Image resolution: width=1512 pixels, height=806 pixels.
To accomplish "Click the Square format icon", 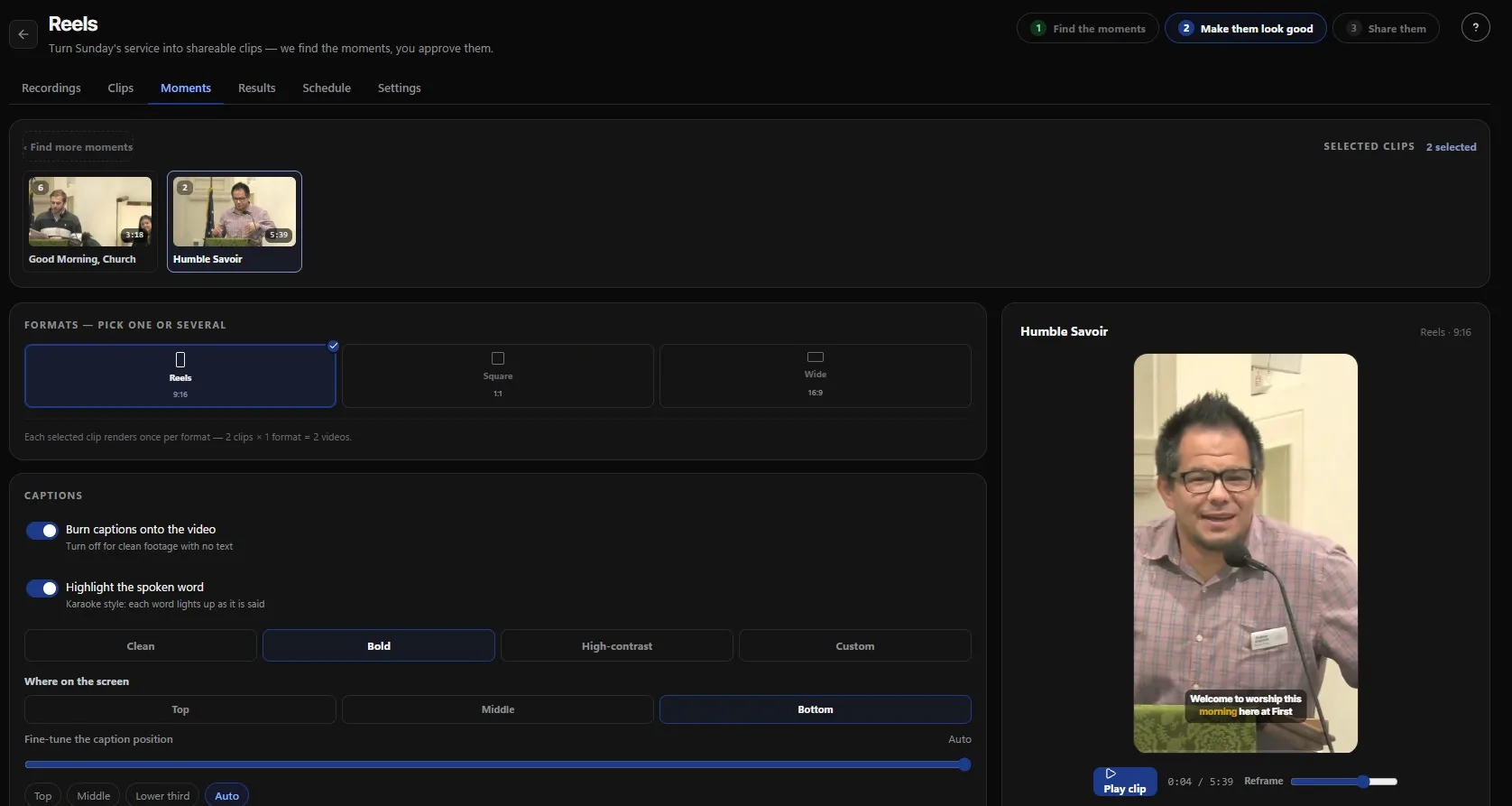I will [x=498, y=358].
